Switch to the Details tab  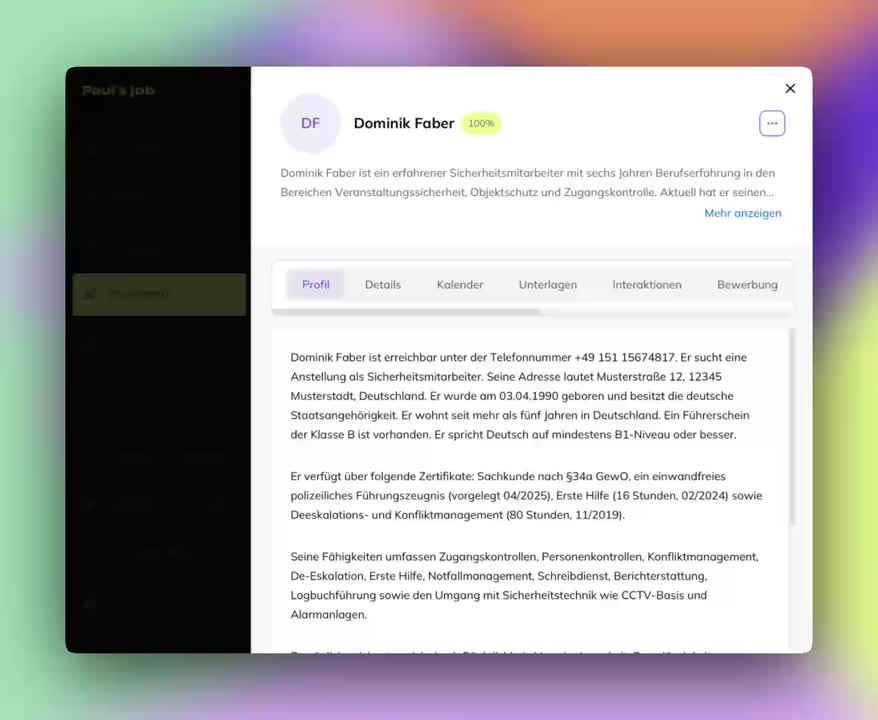(382, 284)
